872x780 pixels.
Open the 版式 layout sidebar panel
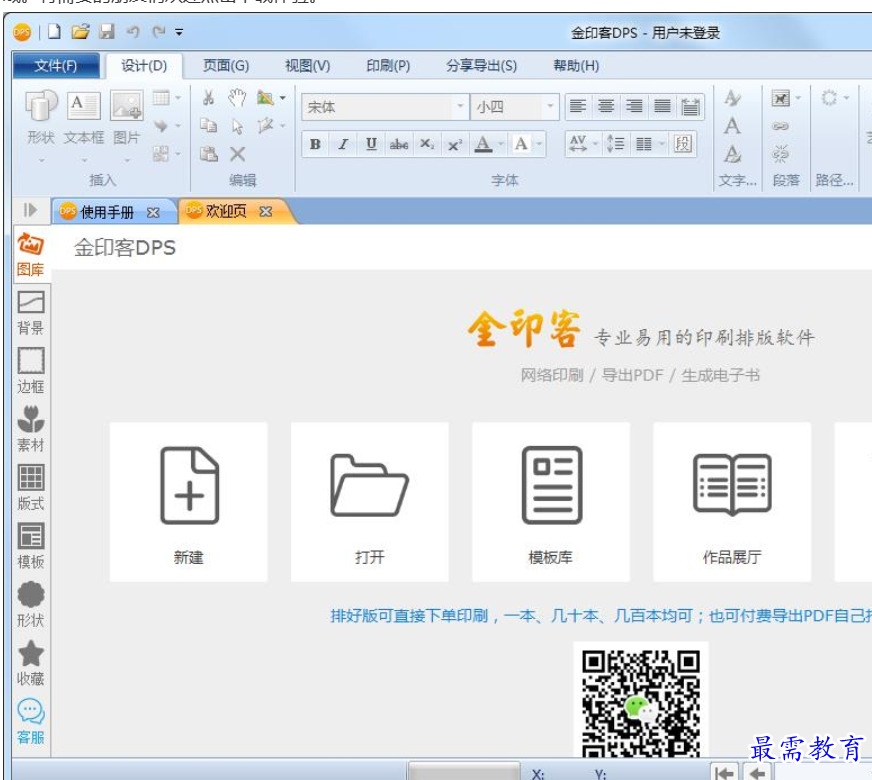pyautogui.click(x=31, y=488)
